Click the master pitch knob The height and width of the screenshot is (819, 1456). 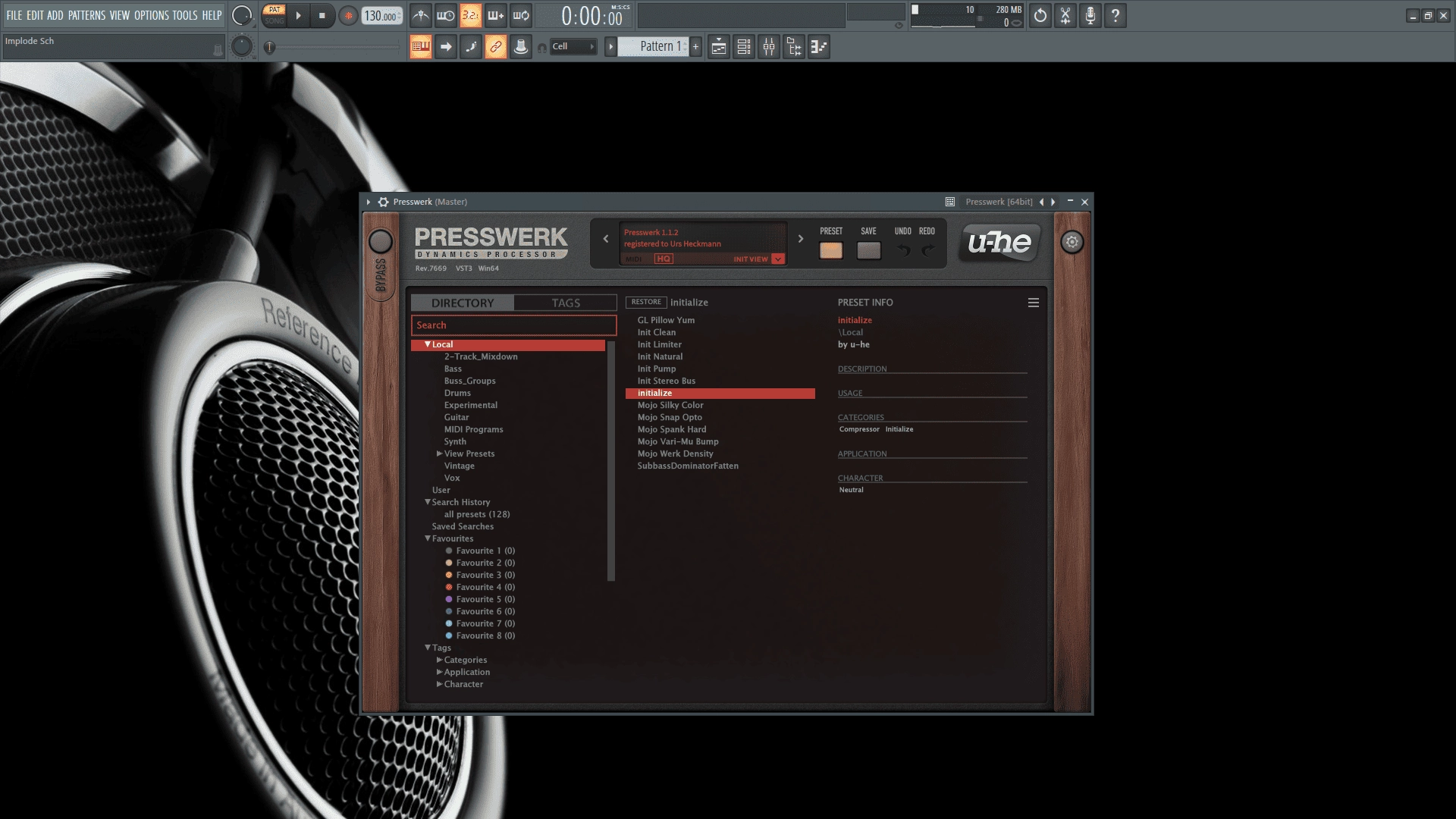pyautogui.click(x=242, y=47)
